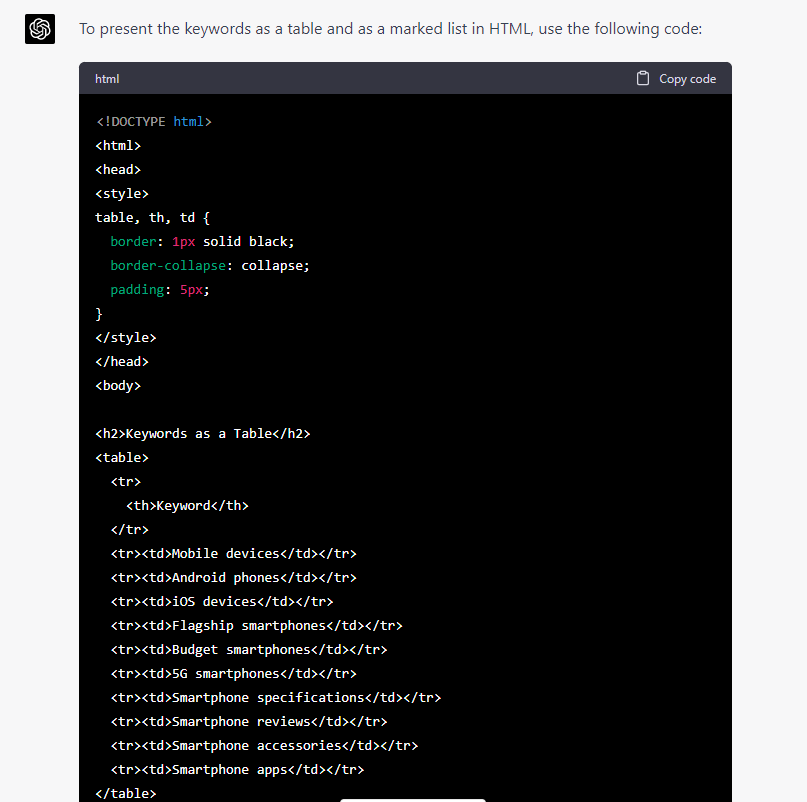807x802 pixels.
Task: Click the Smartphone accessories row line
Action: (x=265, y=745)
